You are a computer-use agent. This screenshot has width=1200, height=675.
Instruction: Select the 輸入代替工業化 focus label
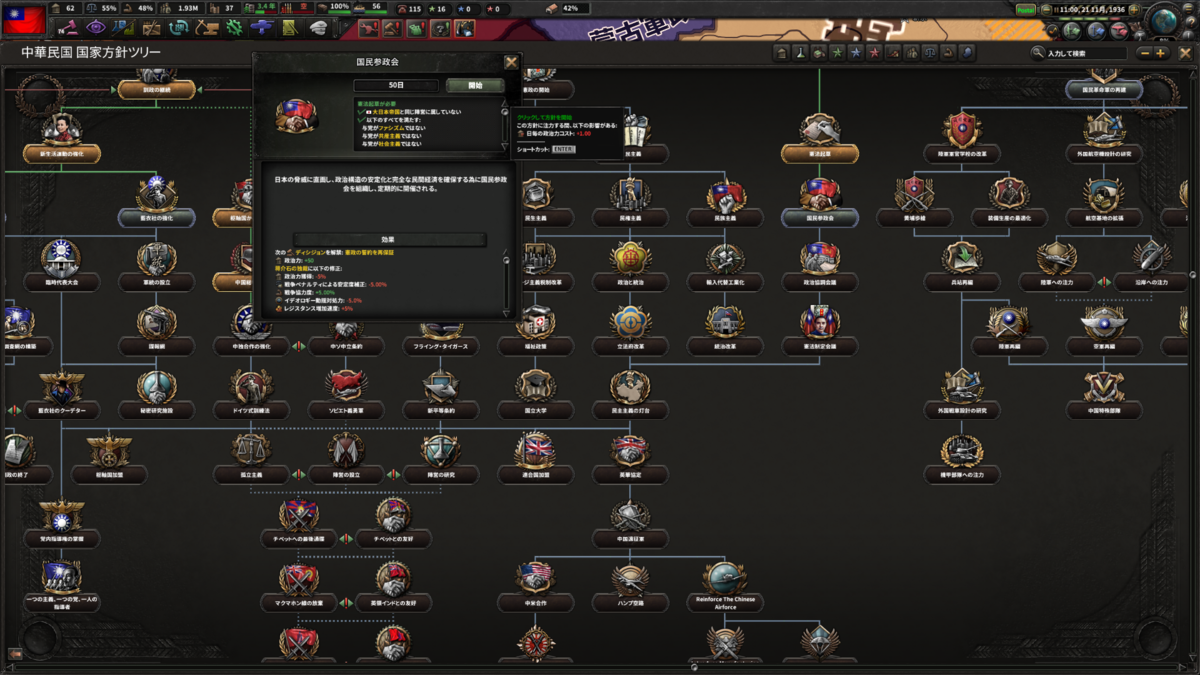pos(725,283)
